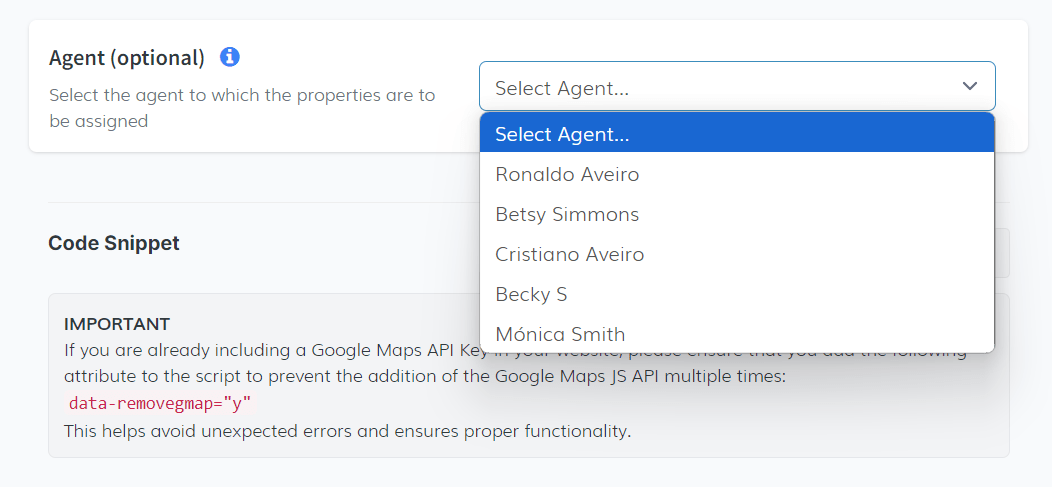Click the chevron arrow in the agent dropdown

(x=969, y=87)
